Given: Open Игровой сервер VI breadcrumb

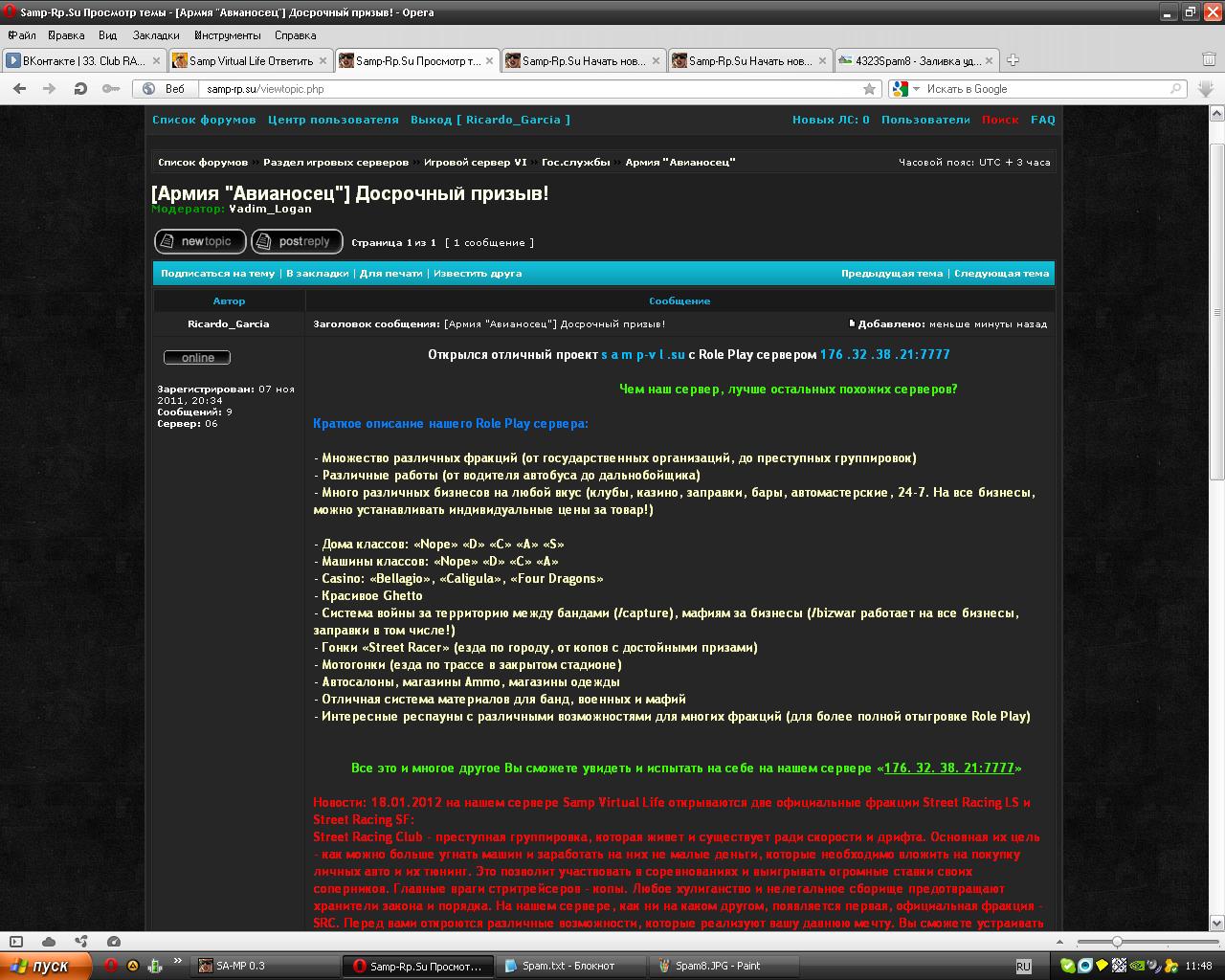Looking at the screenshot, I should pos(476,163).
